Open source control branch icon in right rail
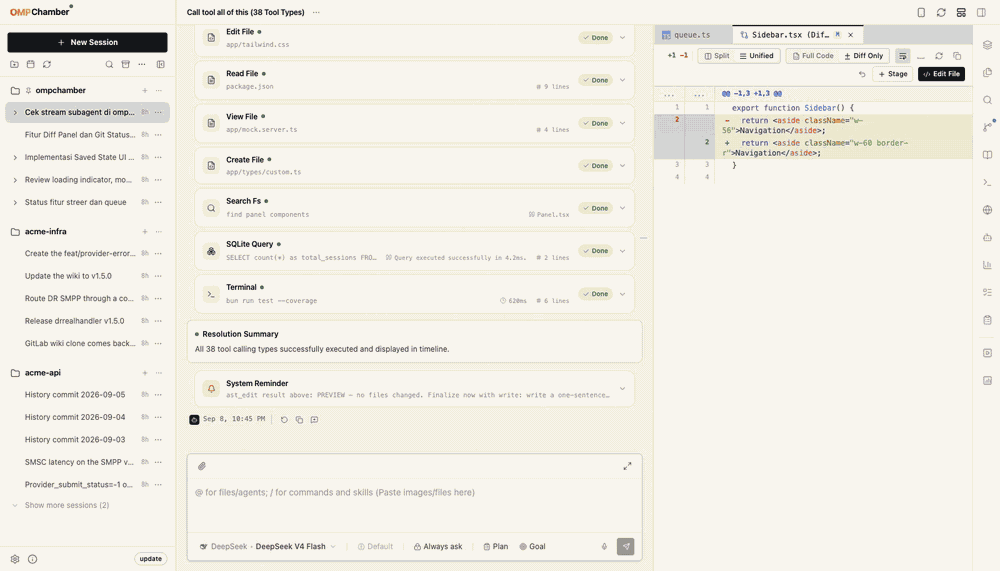Viewport: 1000px width, 571px height. point(987,127)
